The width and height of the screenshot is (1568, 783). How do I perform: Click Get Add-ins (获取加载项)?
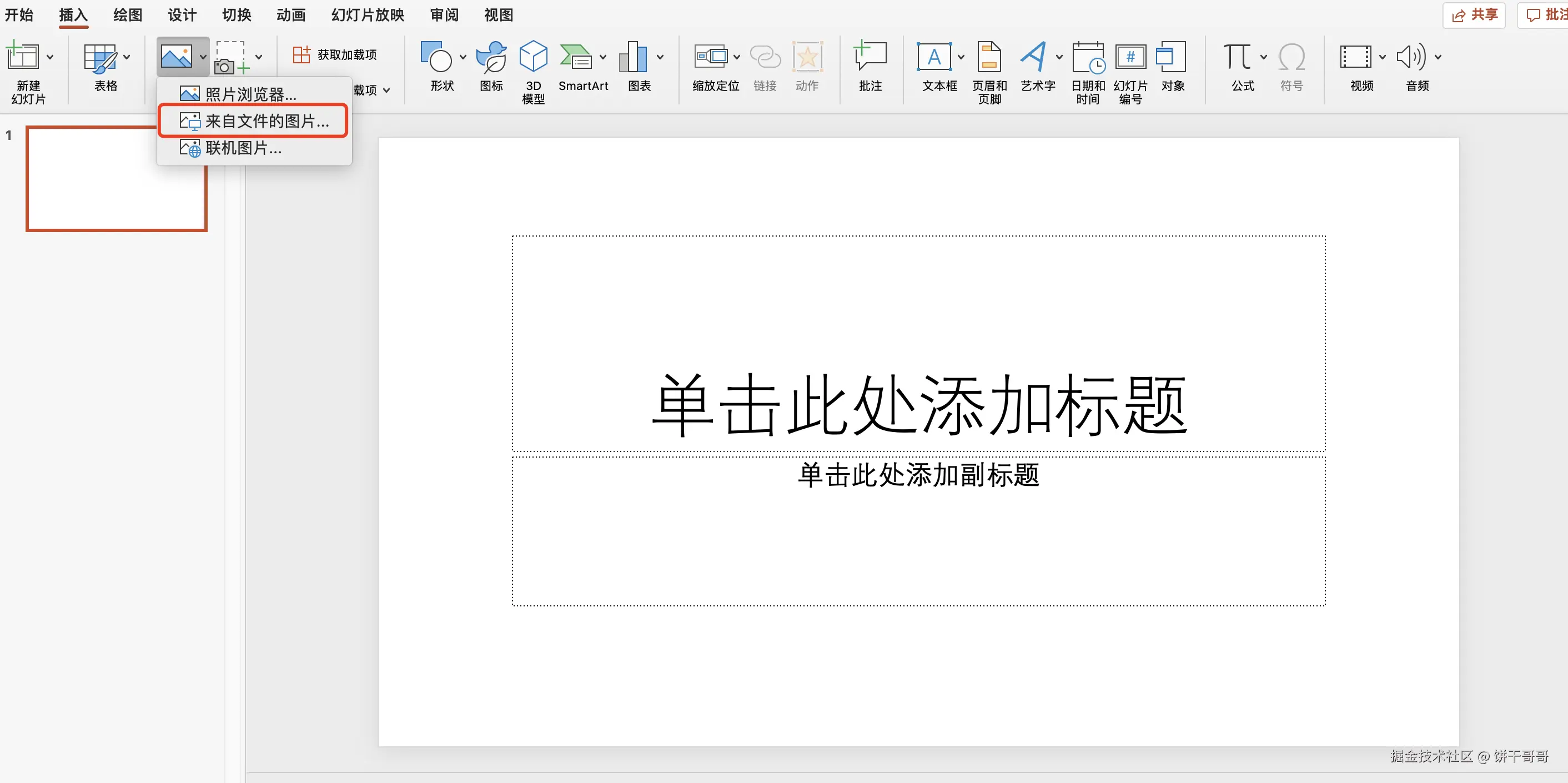[335, 55]
